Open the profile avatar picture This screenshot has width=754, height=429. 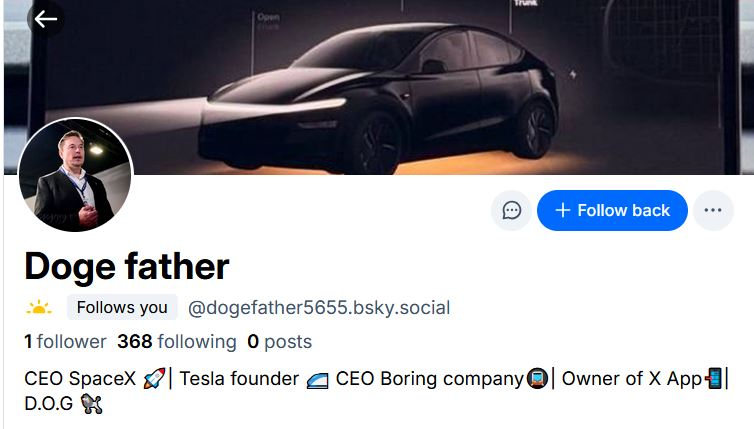(75, 175)
